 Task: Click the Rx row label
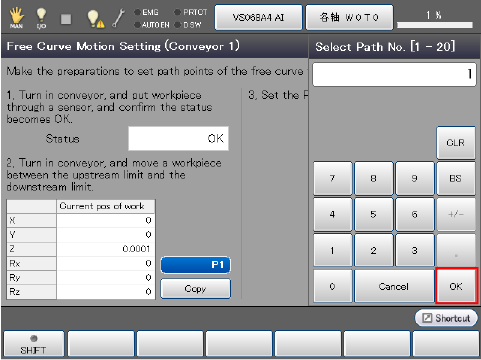coord(31,264)
